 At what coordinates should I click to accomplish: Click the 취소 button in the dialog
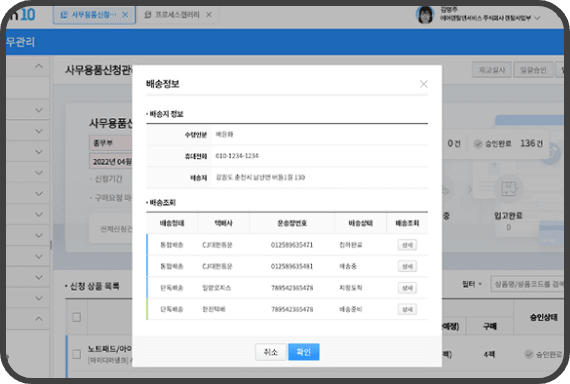pyautogui.click(x=270, y=352)
